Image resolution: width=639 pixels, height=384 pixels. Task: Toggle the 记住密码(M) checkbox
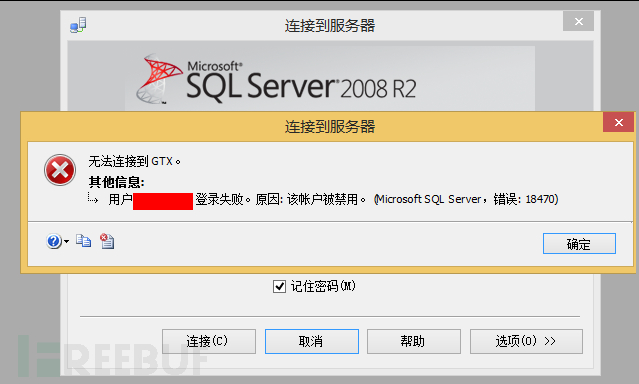[x=279, y=287]
